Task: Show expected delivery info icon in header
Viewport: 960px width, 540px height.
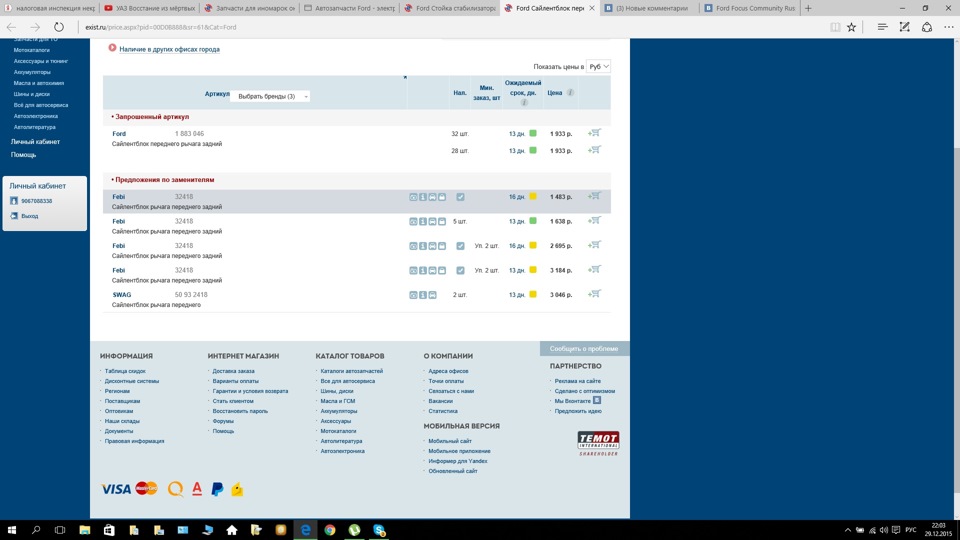Action: pos(524,103)
